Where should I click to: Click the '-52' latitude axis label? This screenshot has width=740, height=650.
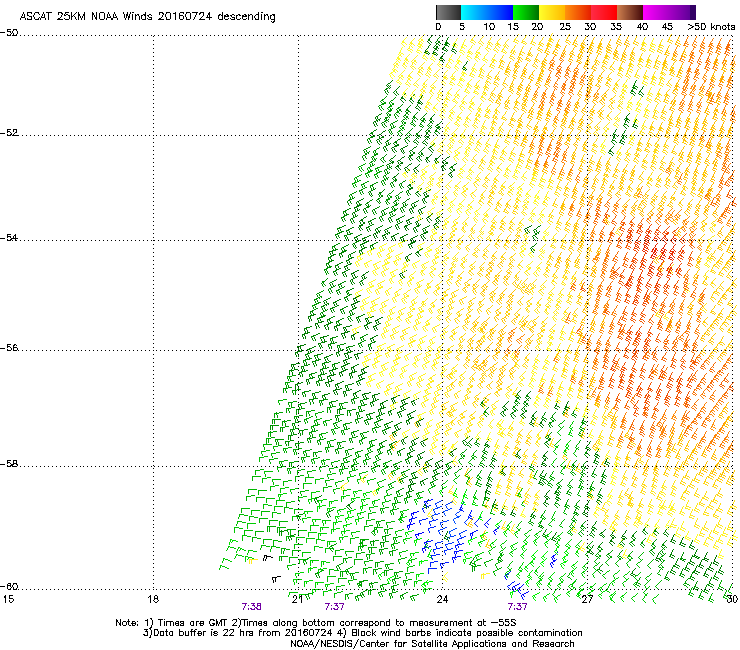9,133
